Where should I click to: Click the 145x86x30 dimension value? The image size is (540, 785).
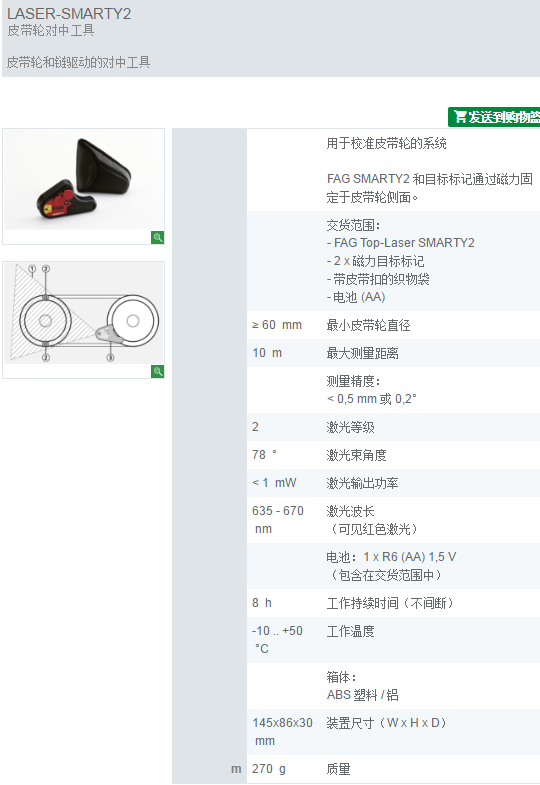[282, 723]
